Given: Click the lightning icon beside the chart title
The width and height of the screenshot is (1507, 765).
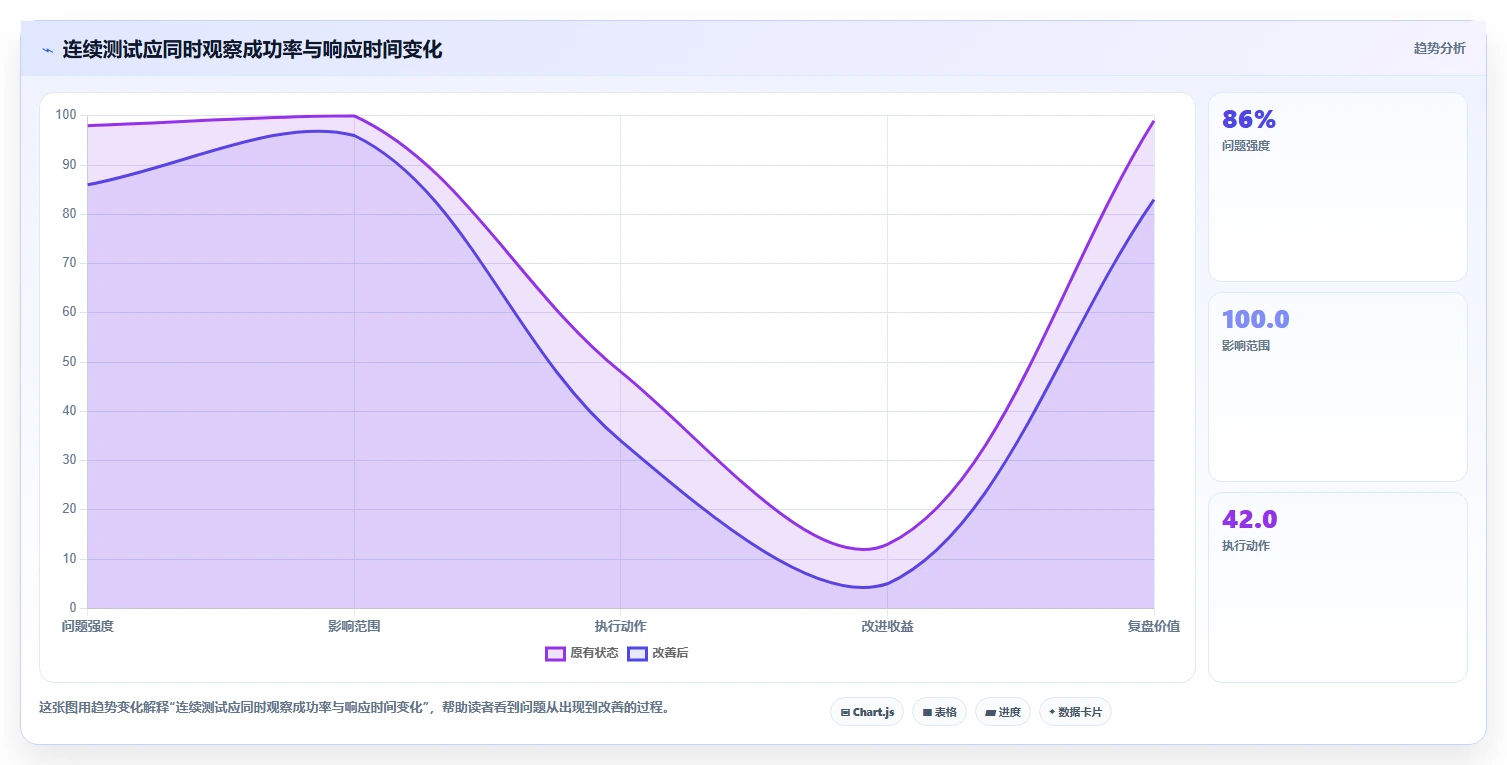Looking at the screenshot, I should pos(47,50).
